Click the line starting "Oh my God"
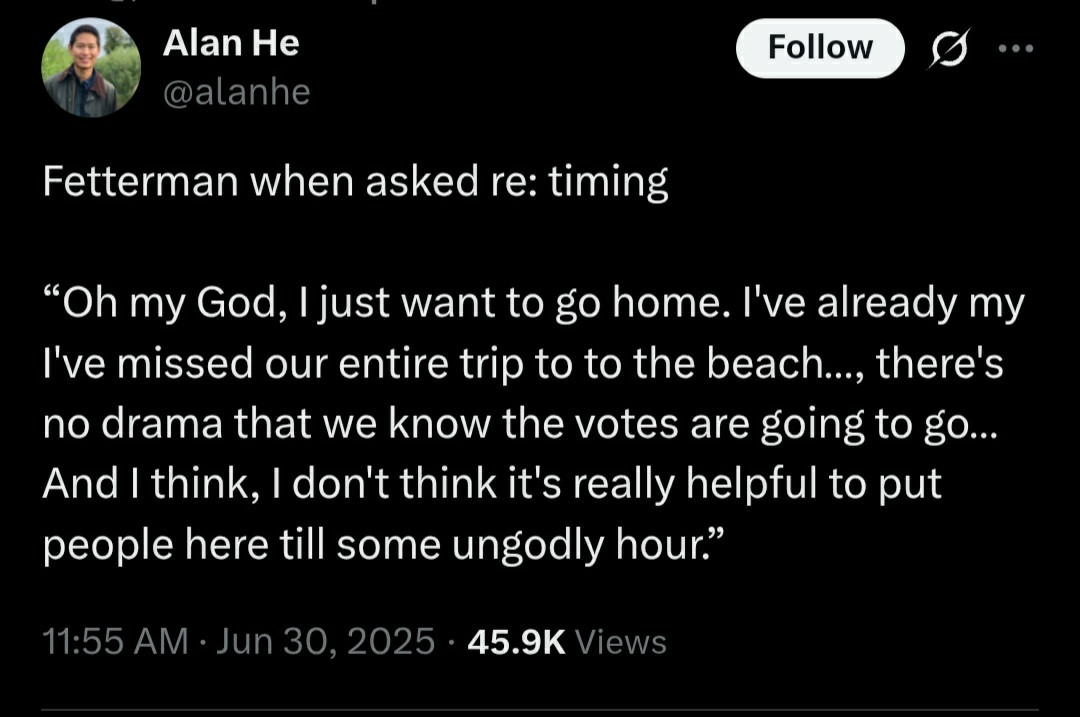Viewport: 1080px width, 717px height. point(534,304)
